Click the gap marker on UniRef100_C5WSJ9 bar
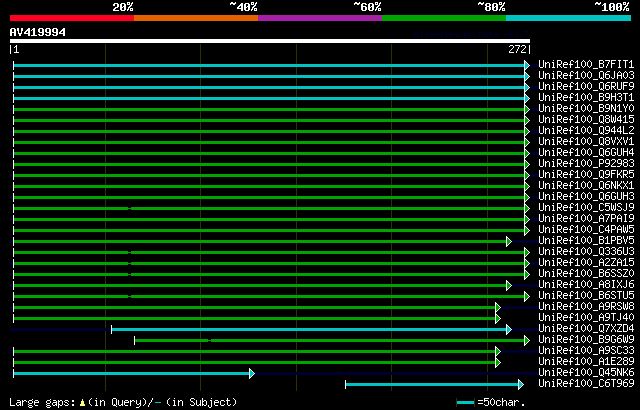 click(x=129, y=208)
